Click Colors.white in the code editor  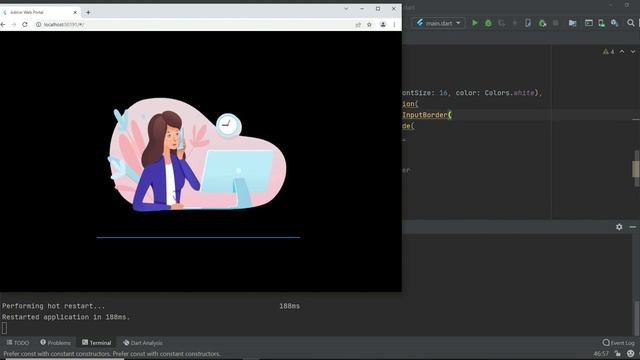coord(509,93)
